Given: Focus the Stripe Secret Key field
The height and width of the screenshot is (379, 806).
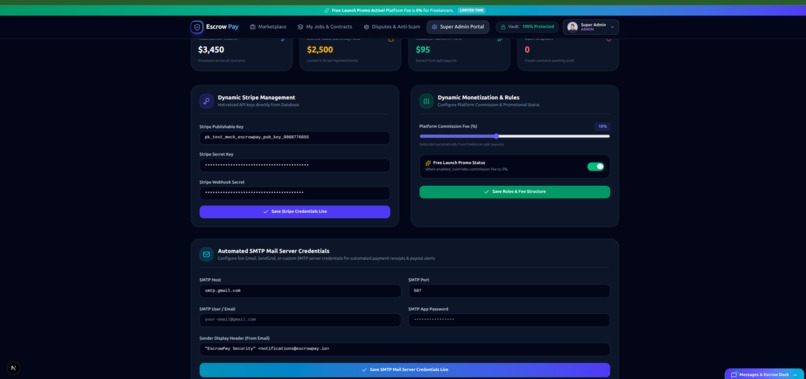Looking at the screenshot, I should 295,165.
